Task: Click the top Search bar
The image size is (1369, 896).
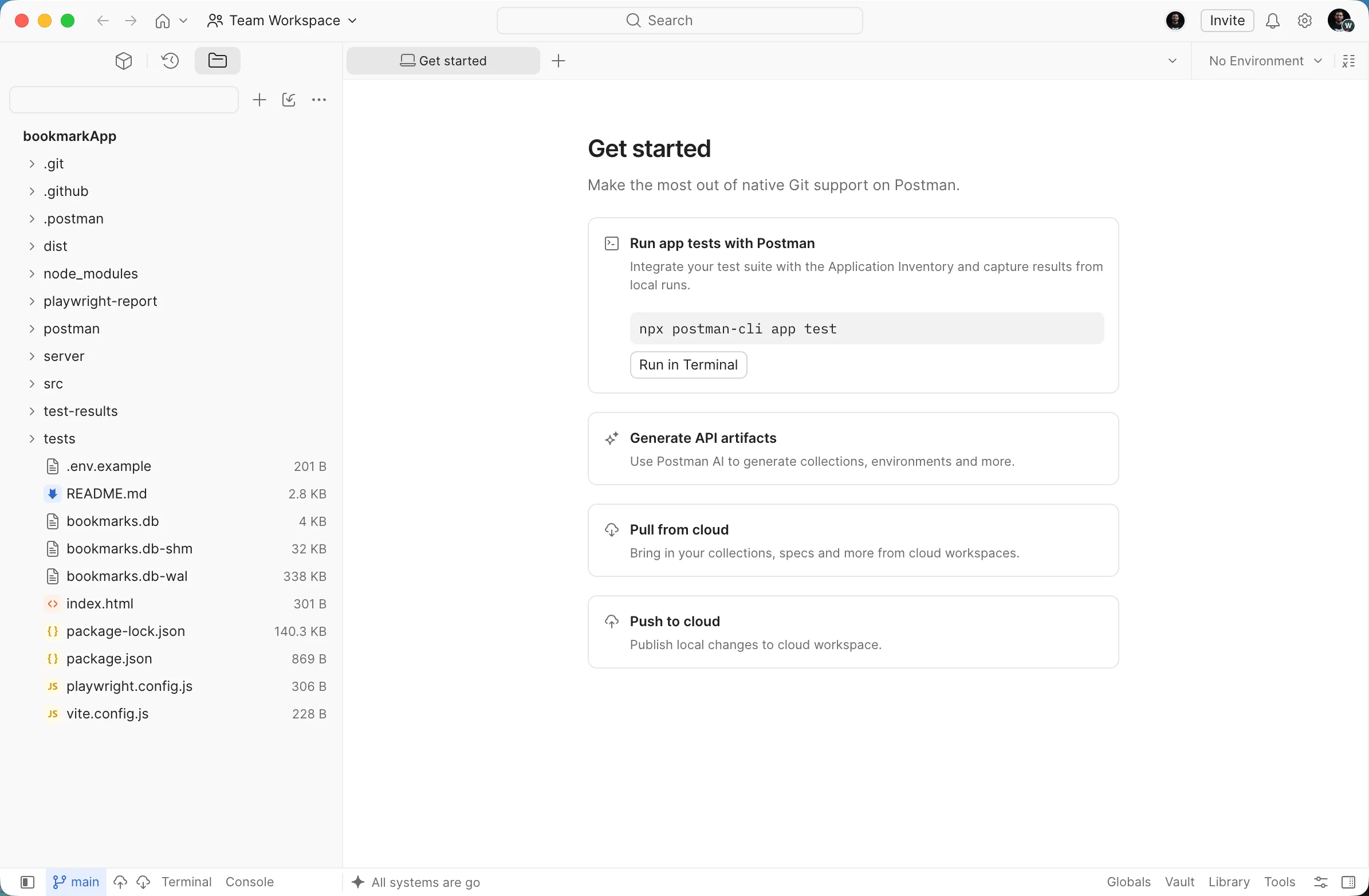Action: [680, 21]
